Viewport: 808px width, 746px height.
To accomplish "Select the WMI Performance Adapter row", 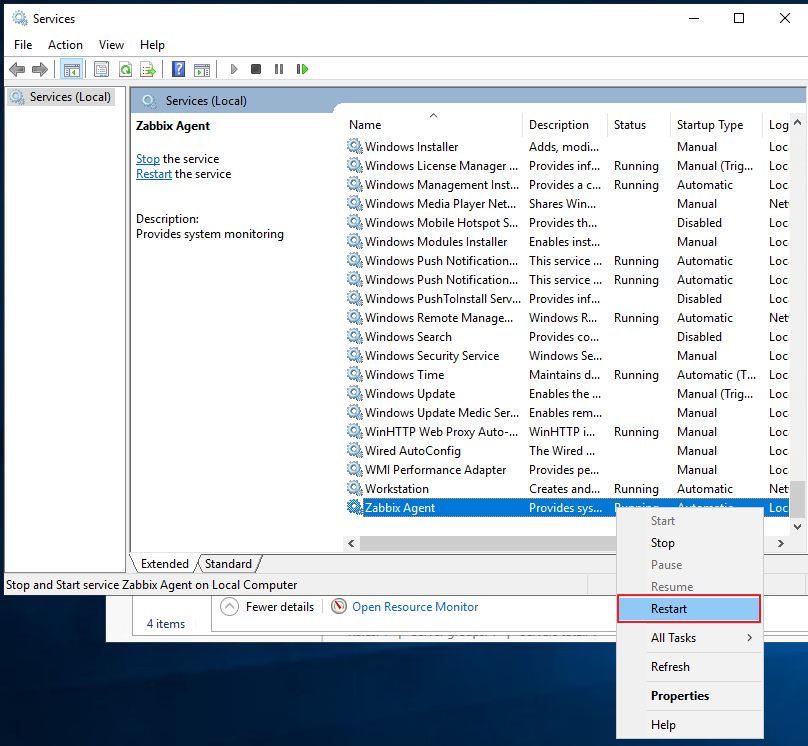I will [x=567, y=469].
